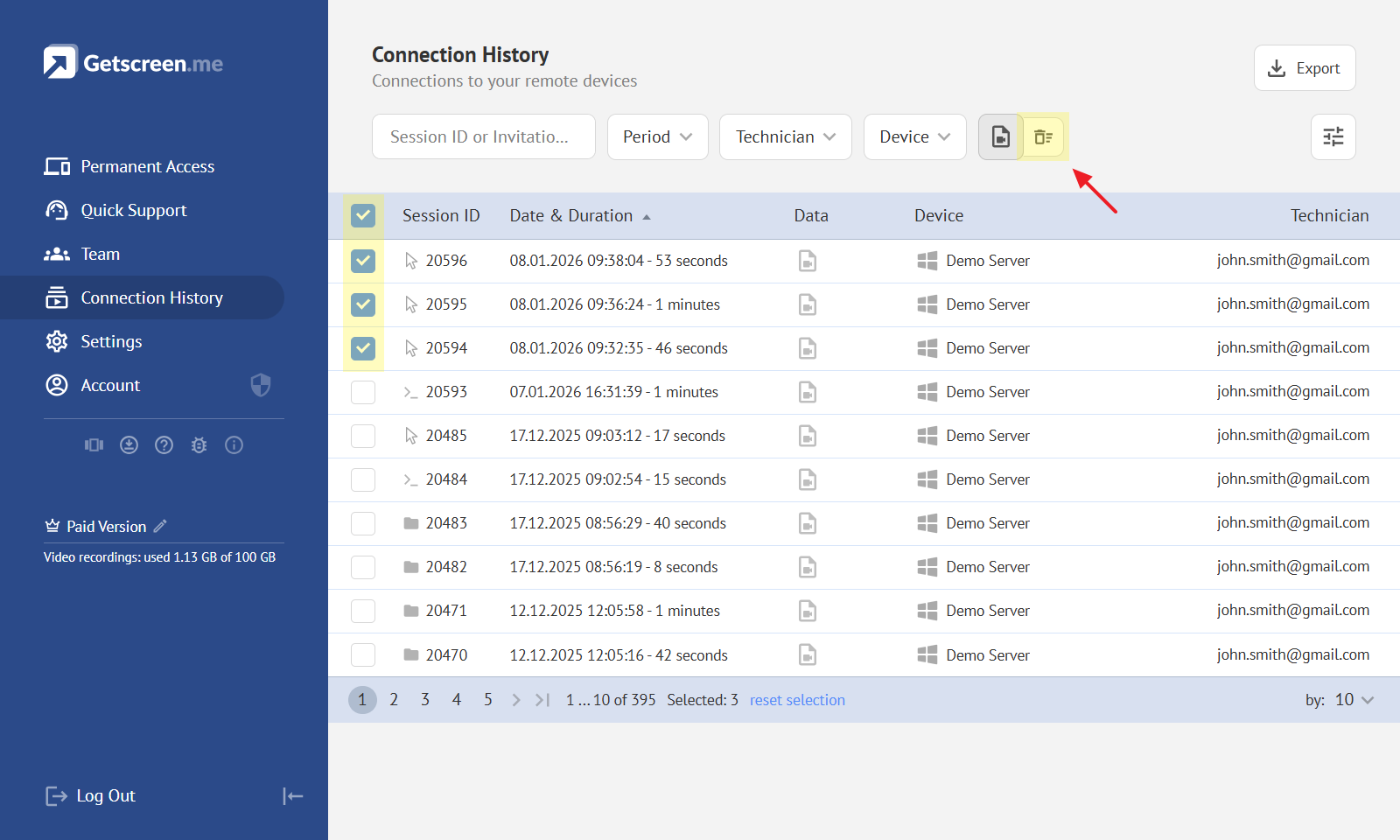Focus the Session ID search field
The height and width of the screenshot is (840, 1400).
click(483, 137)
